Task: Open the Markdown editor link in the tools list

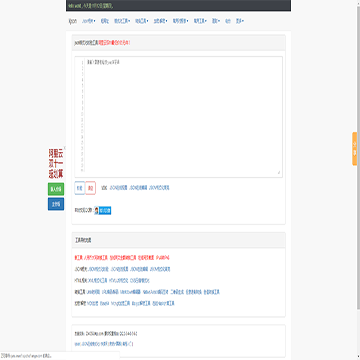Action: (x=130, y=292)
